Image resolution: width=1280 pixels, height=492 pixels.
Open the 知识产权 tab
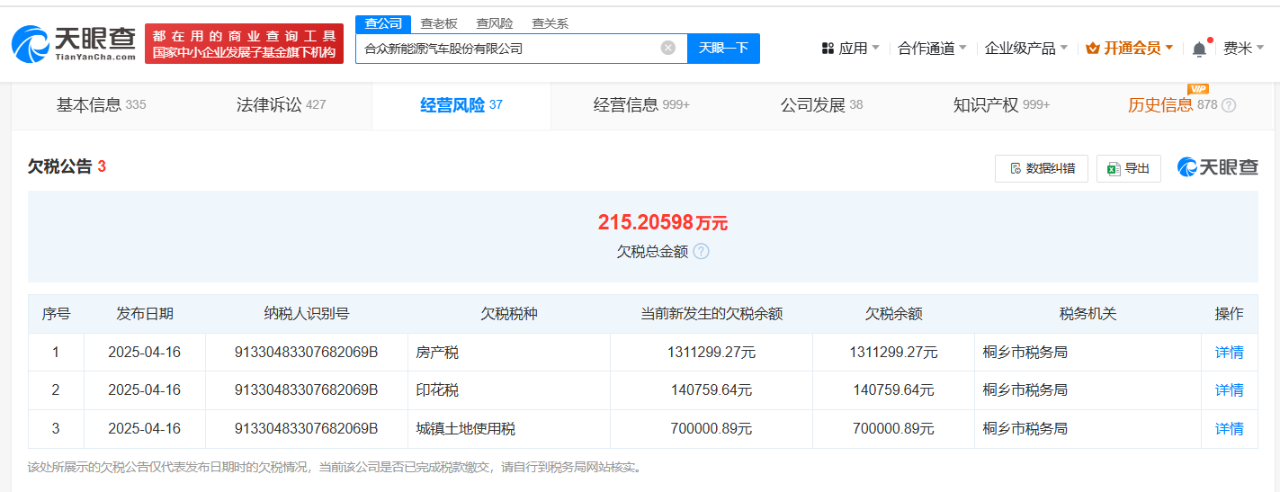point(1001,105)
